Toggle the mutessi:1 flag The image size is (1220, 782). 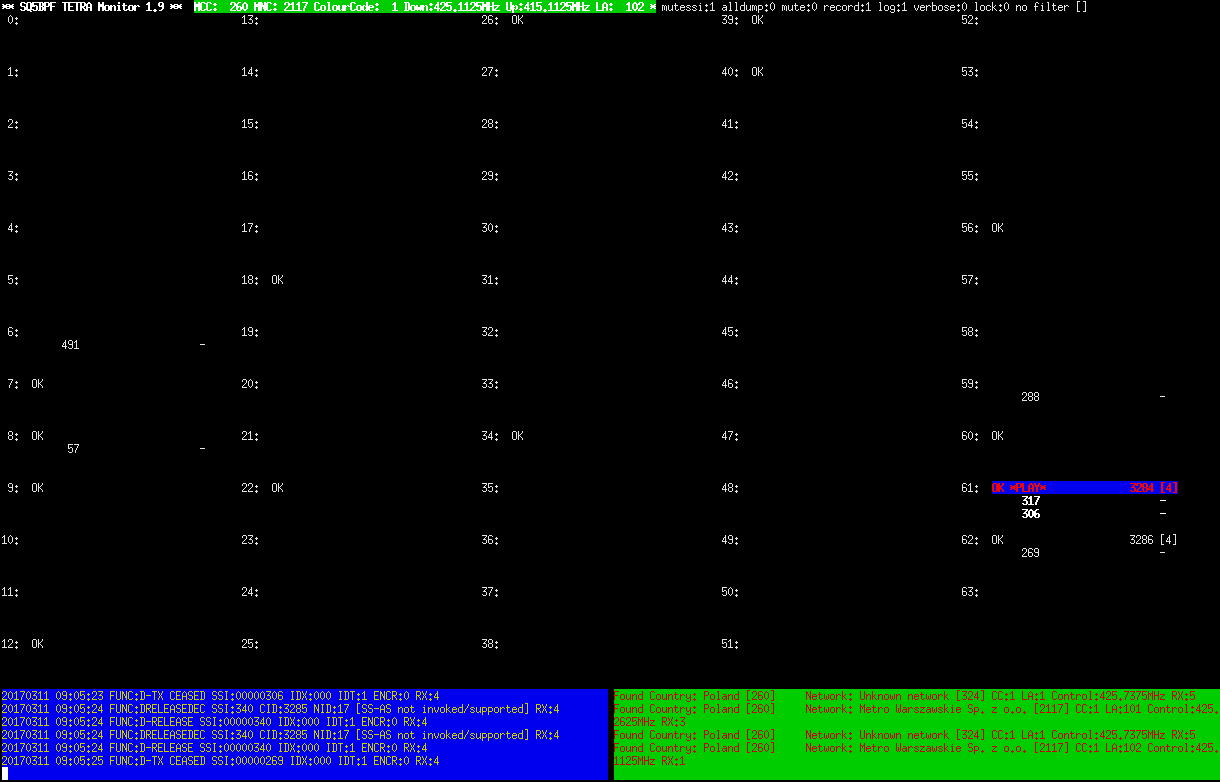pyautogui.click(x=688, y=7)
